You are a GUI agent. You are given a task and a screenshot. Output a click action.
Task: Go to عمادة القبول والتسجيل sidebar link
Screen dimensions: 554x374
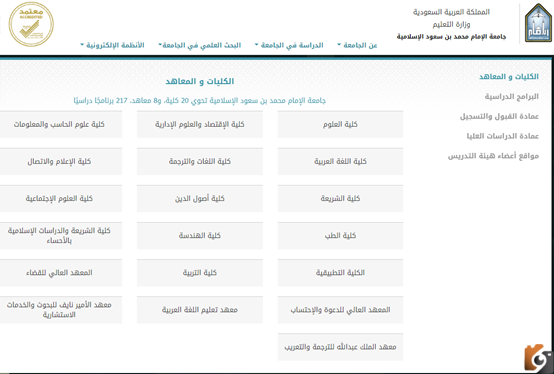coord(499,116)
